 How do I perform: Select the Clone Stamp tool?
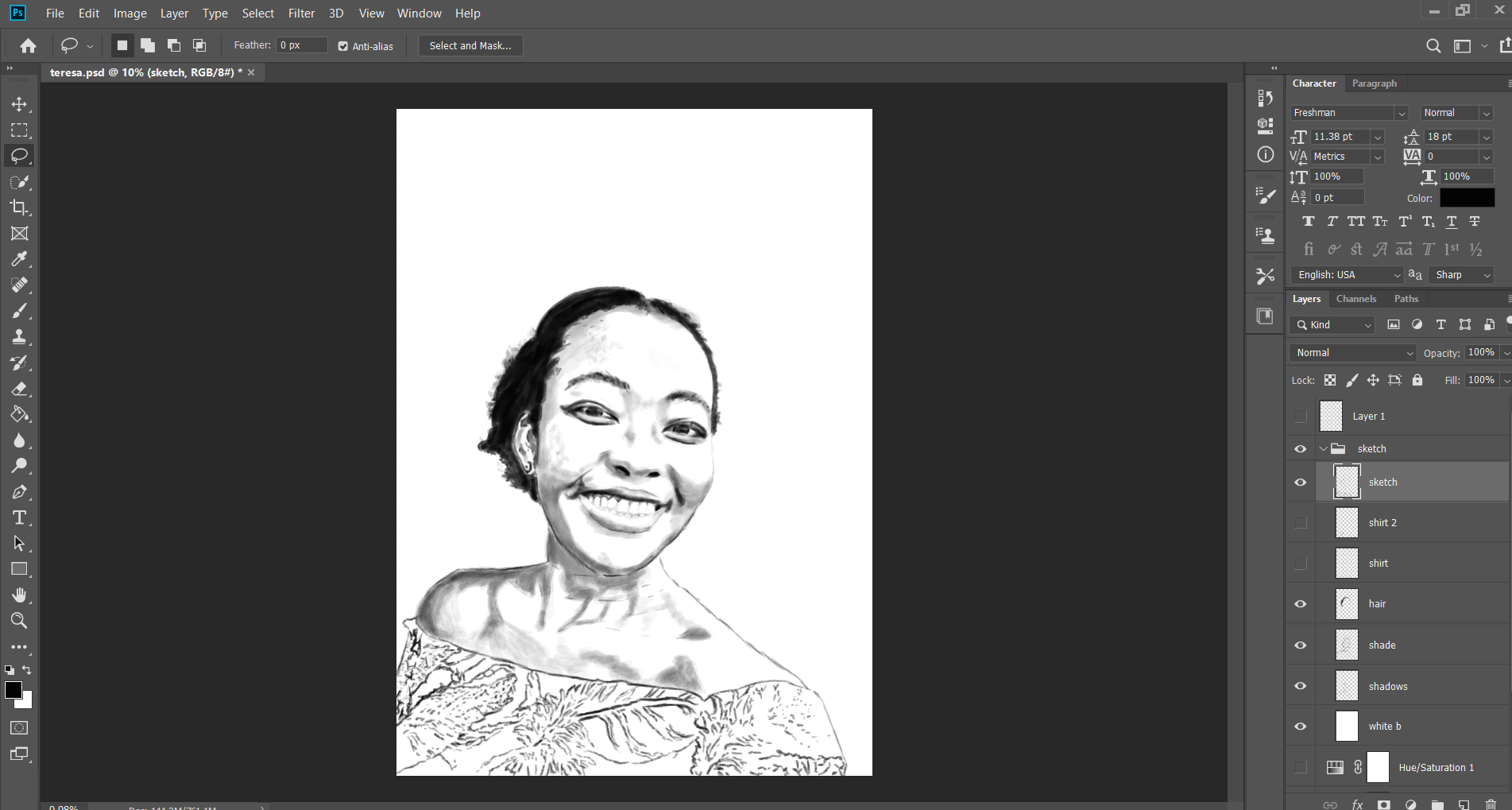click(x=19, y=336)
